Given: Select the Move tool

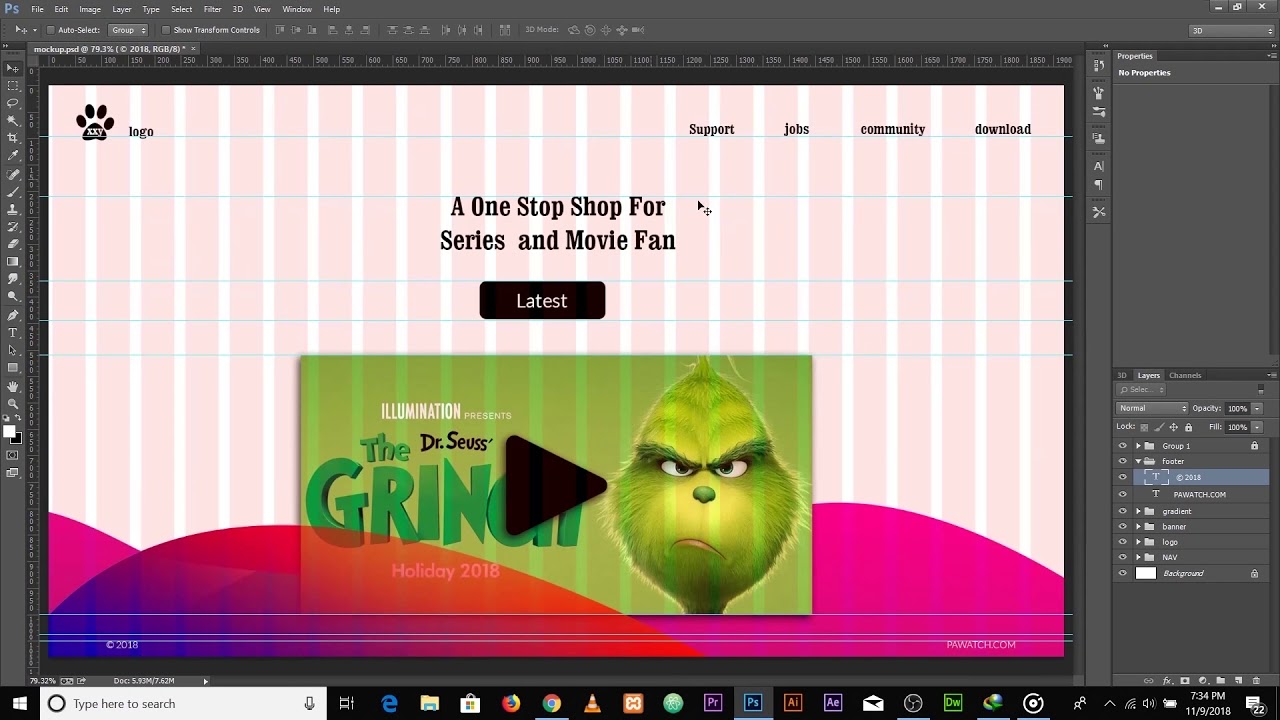Looking at the screenshot, I should click(x=12, y=68).
